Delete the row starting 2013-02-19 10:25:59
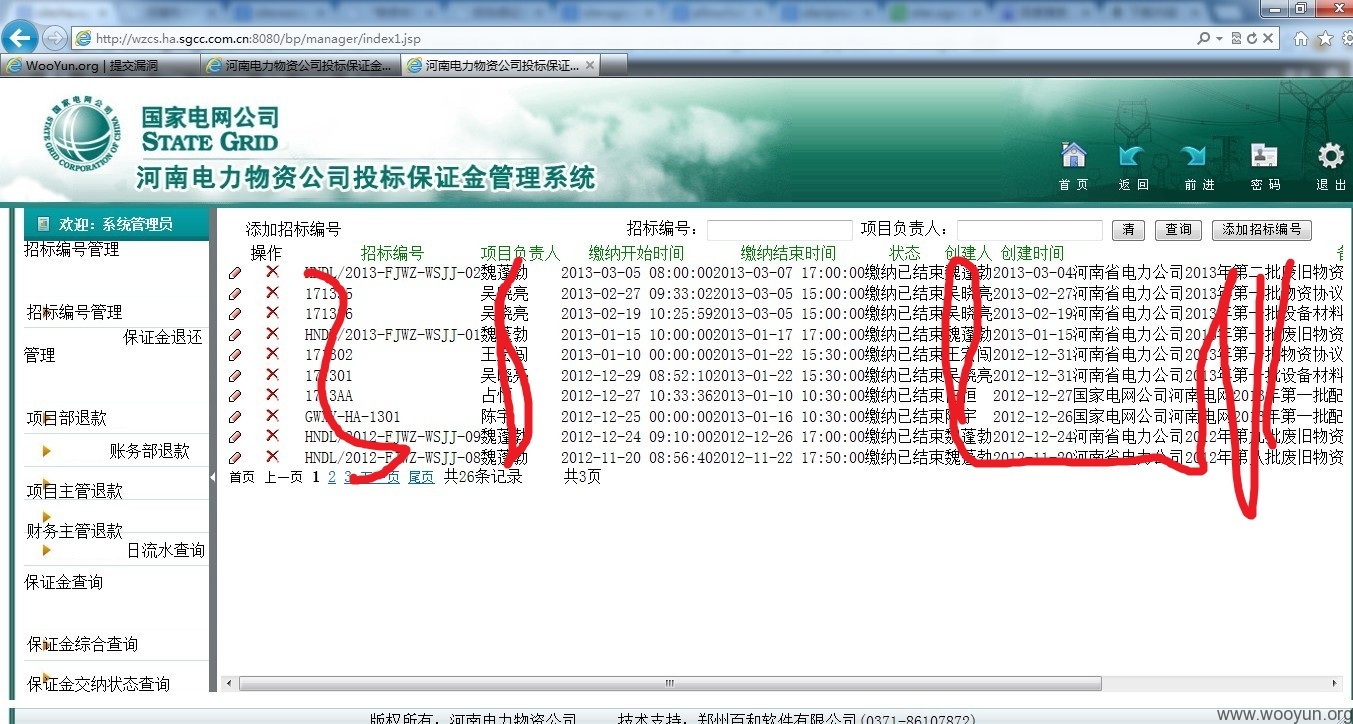 pos(272,313)
